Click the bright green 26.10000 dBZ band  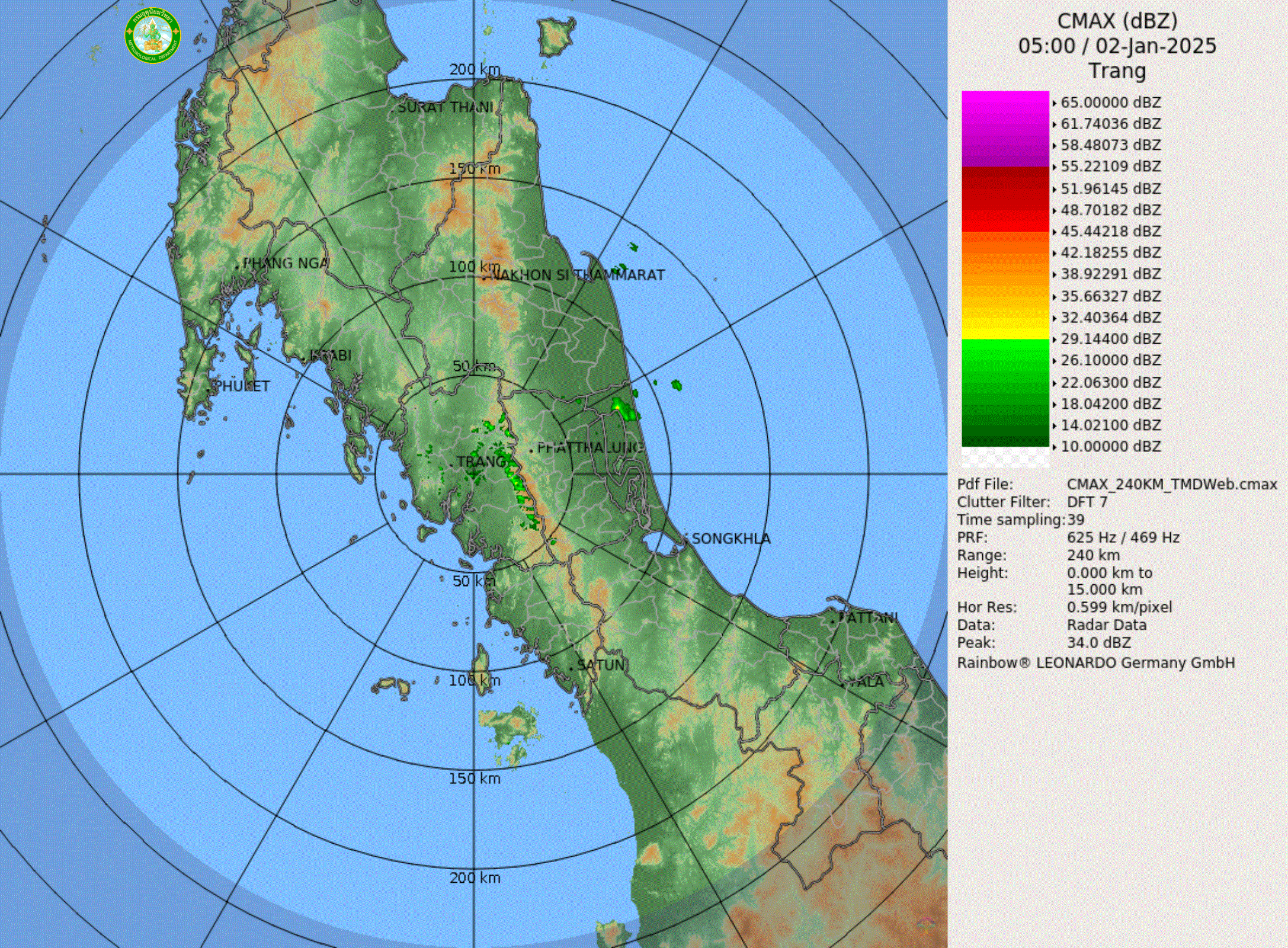[1005, 360]
